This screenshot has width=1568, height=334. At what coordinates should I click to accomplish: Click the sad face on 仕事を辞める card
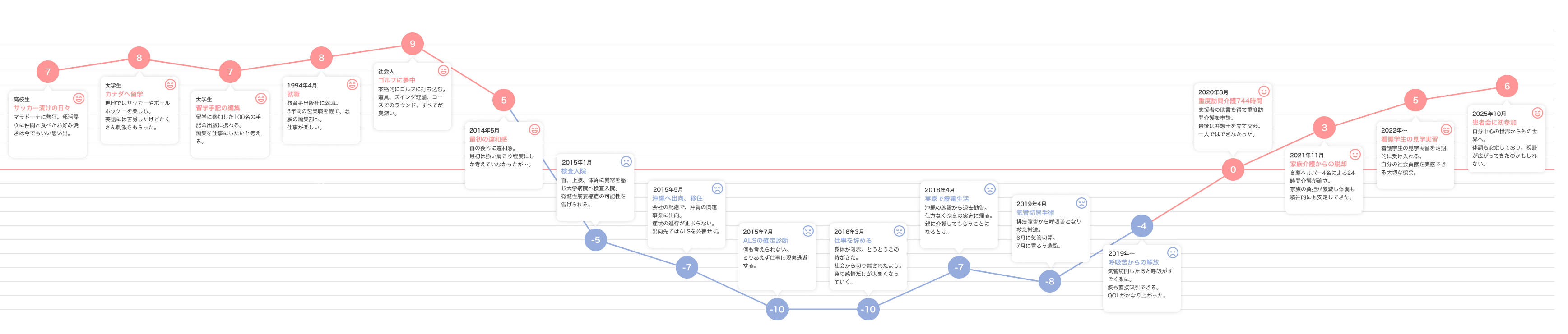(x=899, y=231)
